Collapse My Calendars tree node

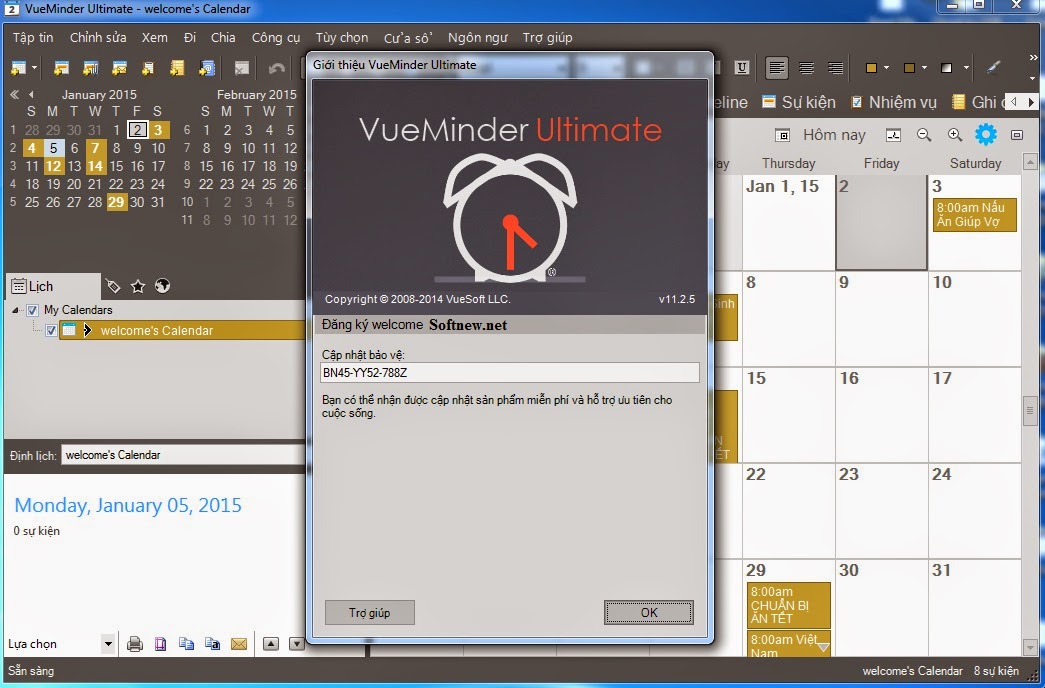pos(15,310)
